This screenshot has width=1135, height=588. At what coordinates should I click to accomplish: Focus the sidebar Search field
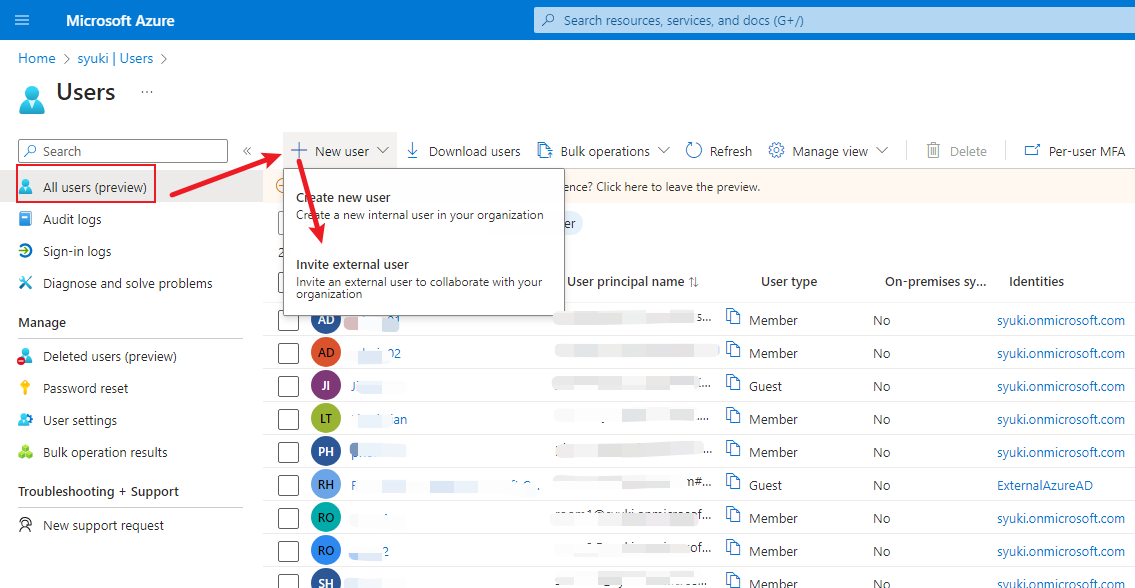[123, 151]
